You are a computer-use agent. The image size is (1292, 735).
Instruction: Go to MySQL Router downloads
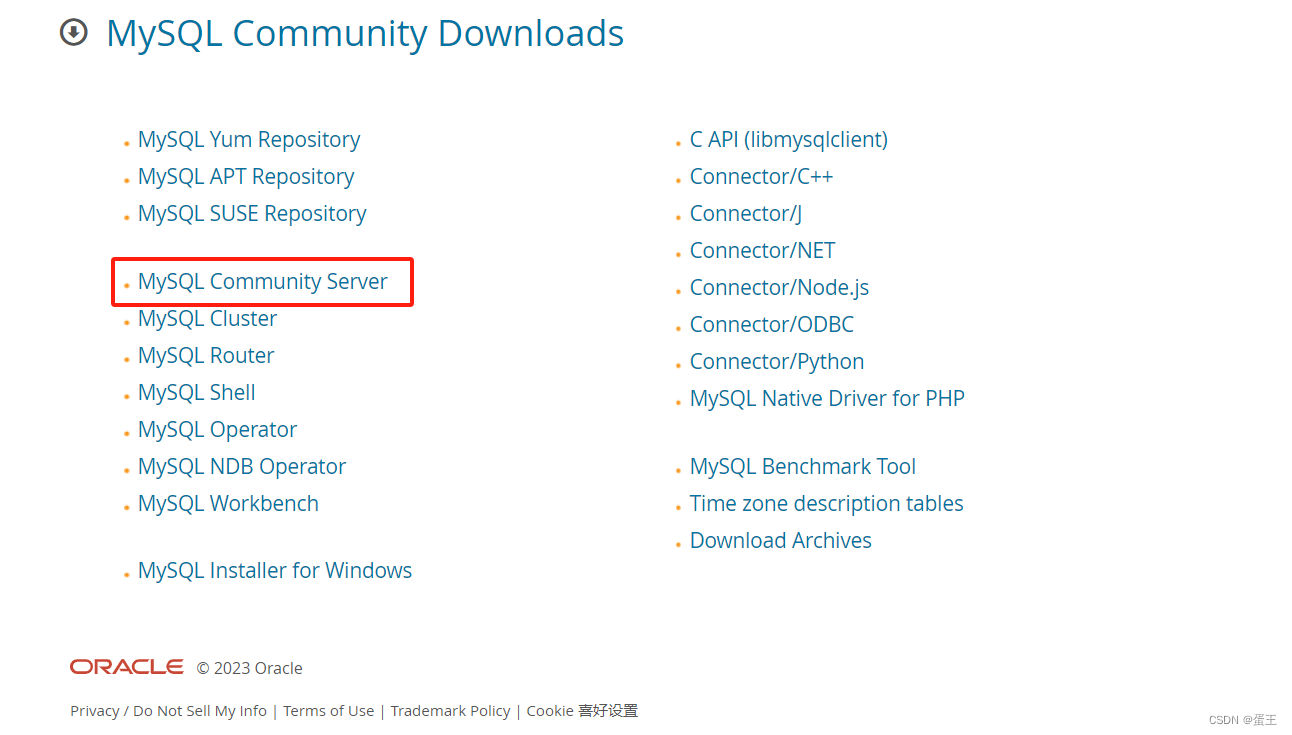click(x=206, y=356)
